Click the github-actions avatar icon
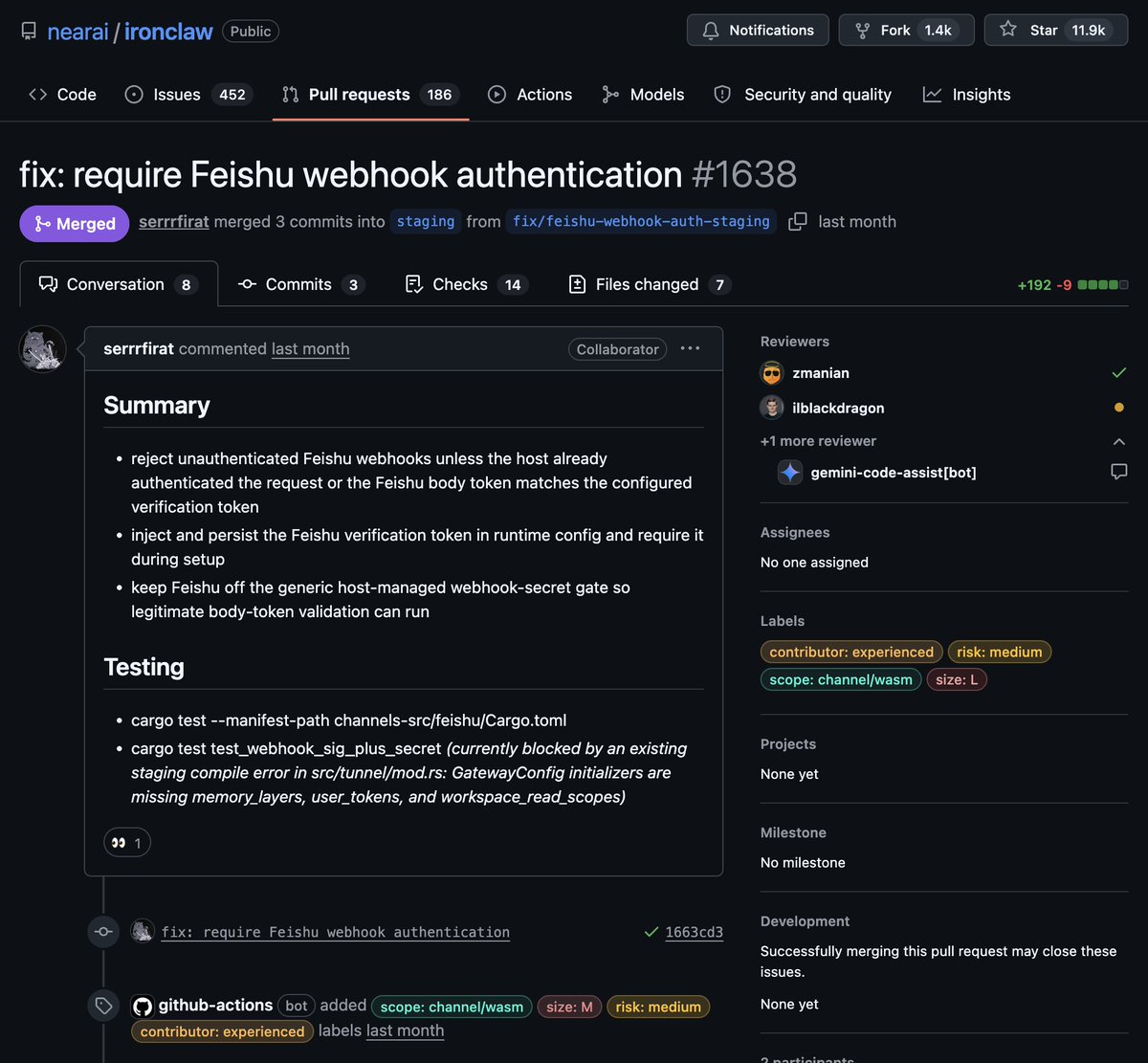Image resolution: width=1148 pixels, height=1063 pixels. coord(143,1006)
